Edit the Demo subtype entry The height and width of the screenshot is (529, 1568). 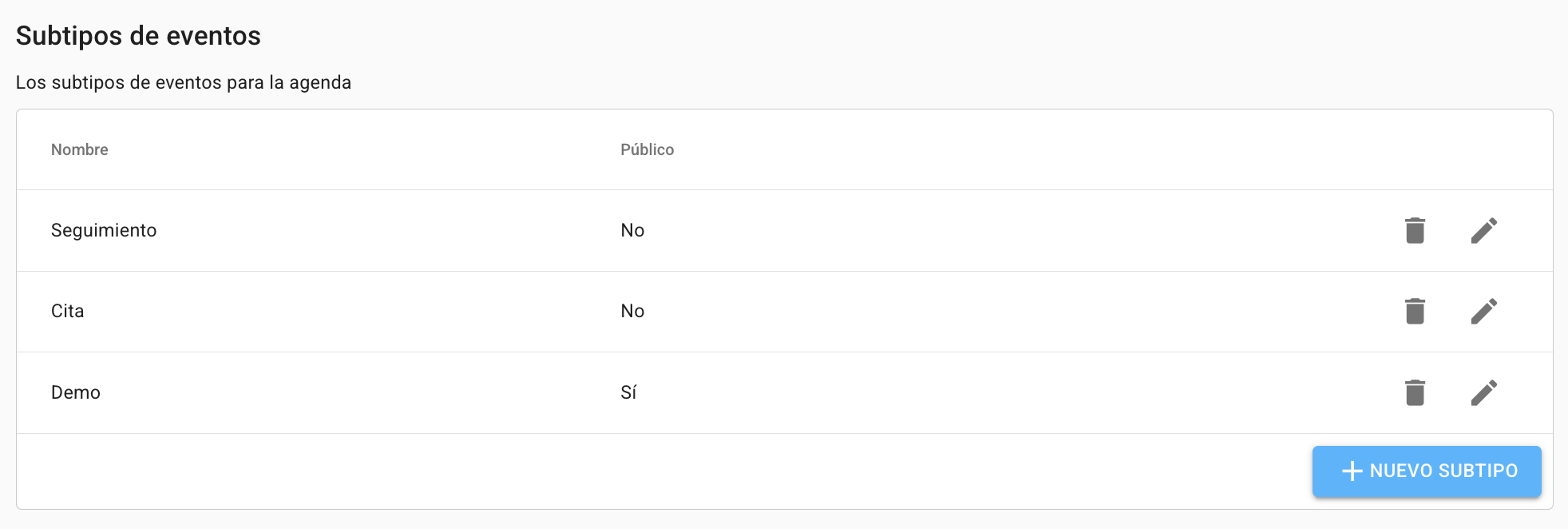pyautogui.click(x=1484, y=392)
